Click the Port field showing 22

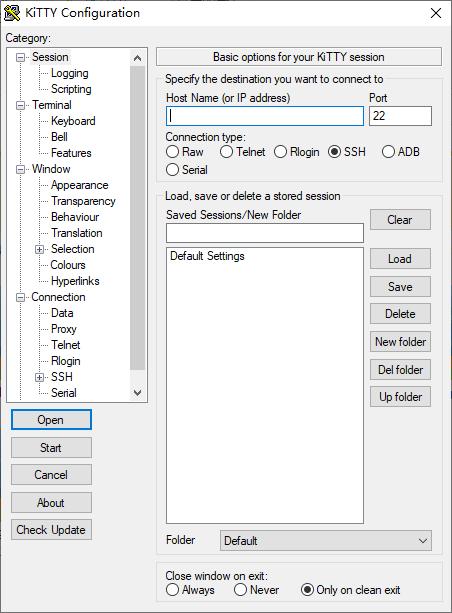click(400, 116)
